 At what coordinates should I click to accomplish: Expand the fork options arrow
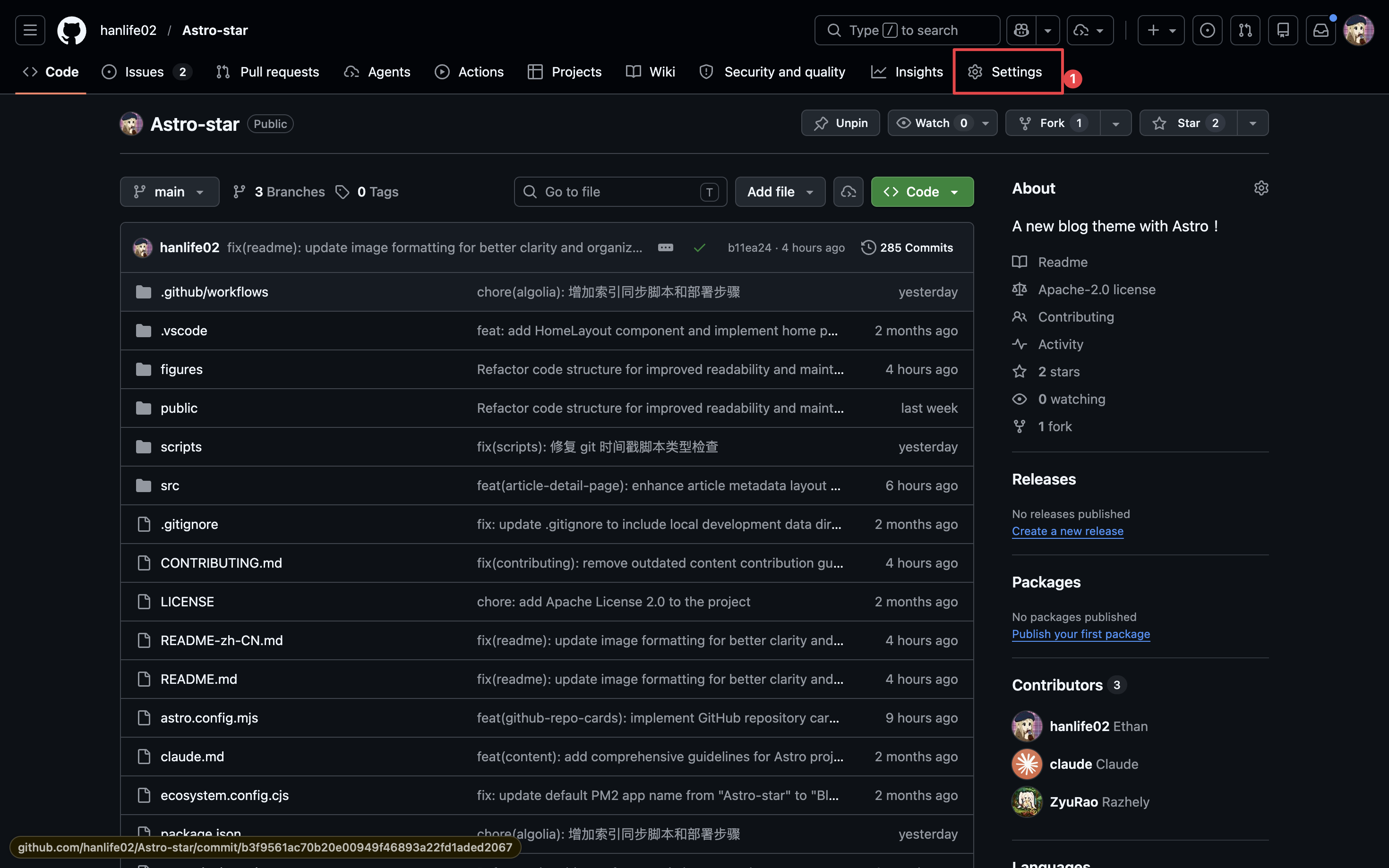pos(1115,123)
